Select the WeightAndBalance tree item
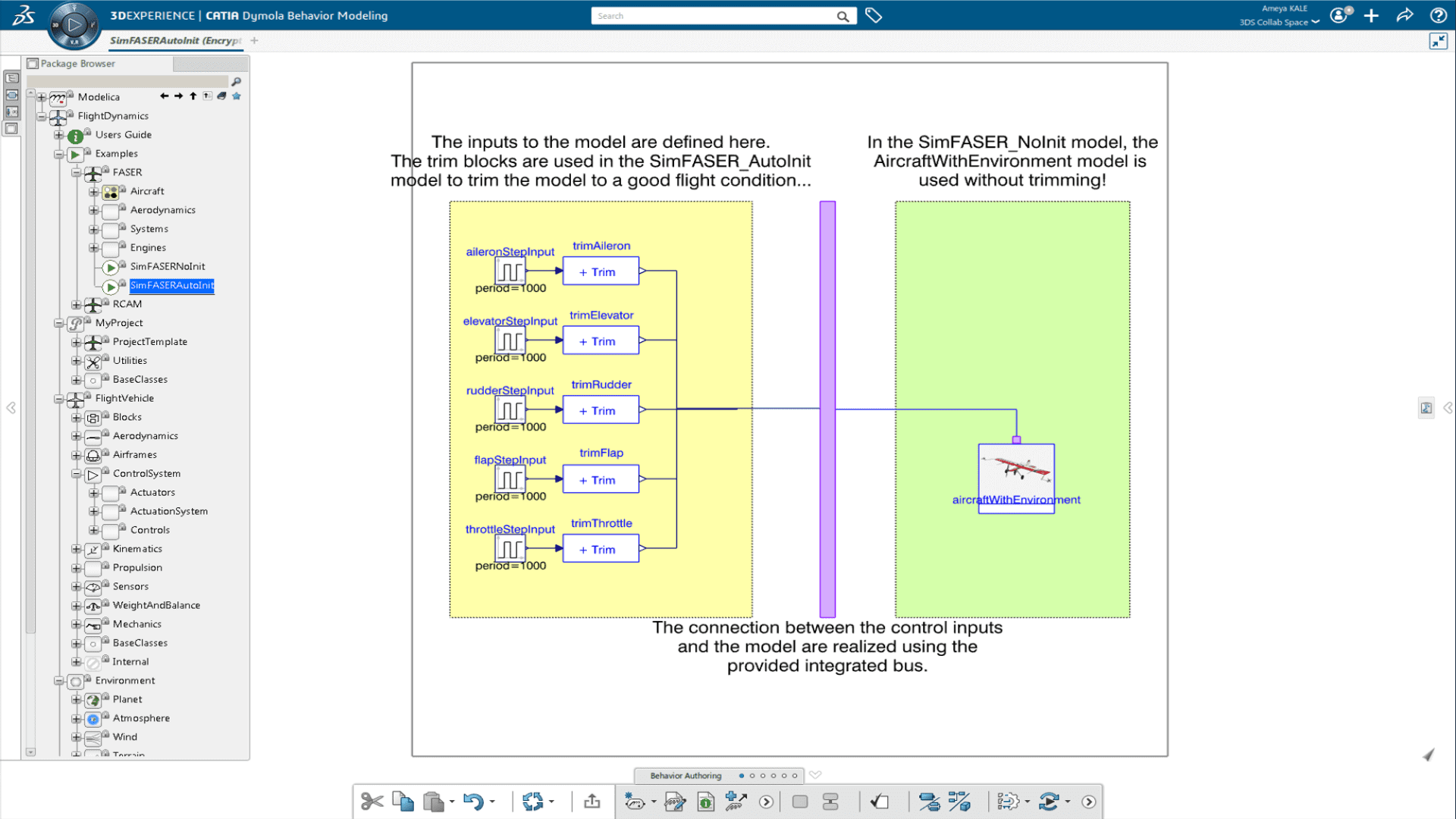The width and height of the screenshot is (1456, 819). (x=157, y=605)
